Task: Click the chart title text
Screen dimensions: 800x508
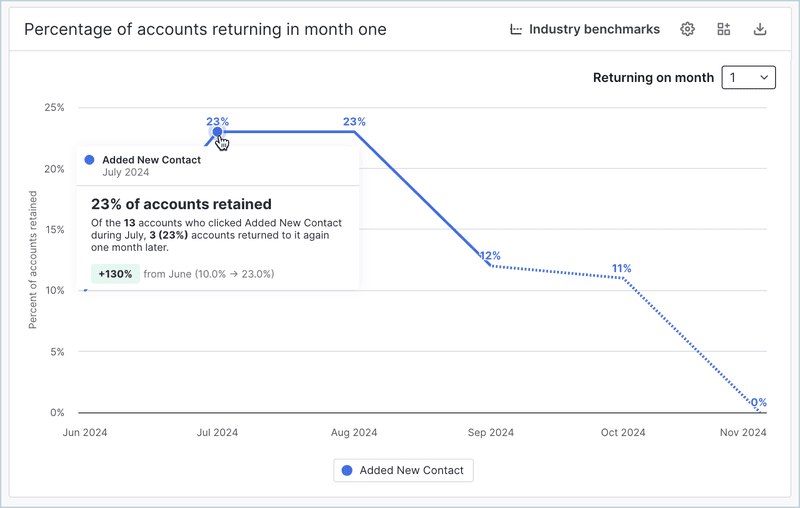Action: [205, 29]
